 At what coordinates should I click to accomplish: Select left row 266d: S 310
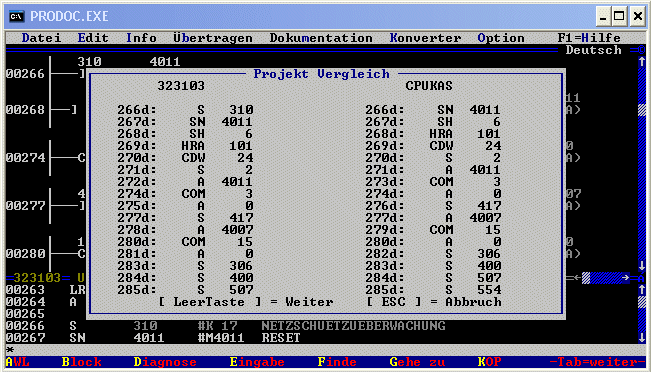[x=185, y=110]
